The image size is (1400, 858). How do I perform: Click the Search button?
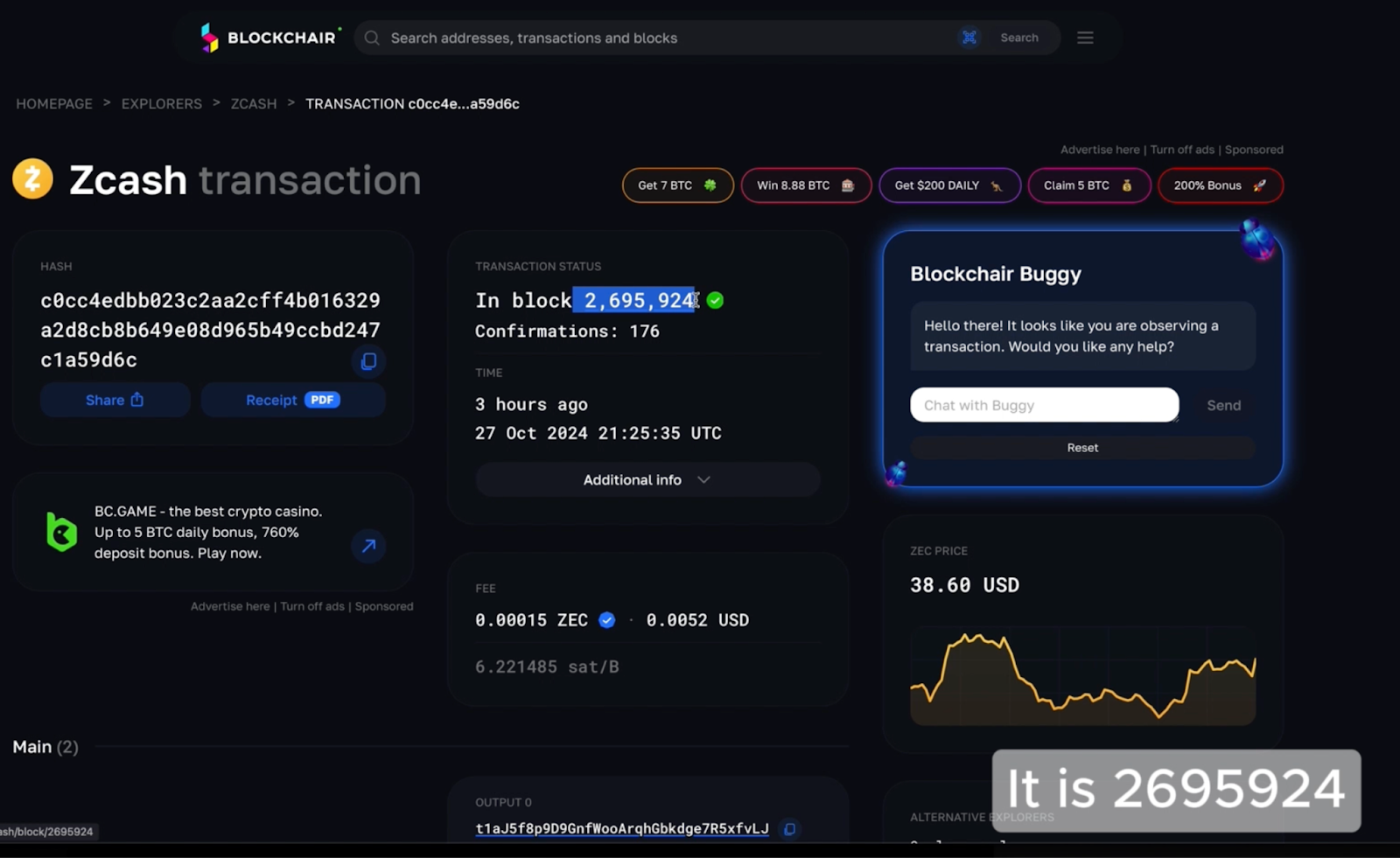(x=1019, y=38)
